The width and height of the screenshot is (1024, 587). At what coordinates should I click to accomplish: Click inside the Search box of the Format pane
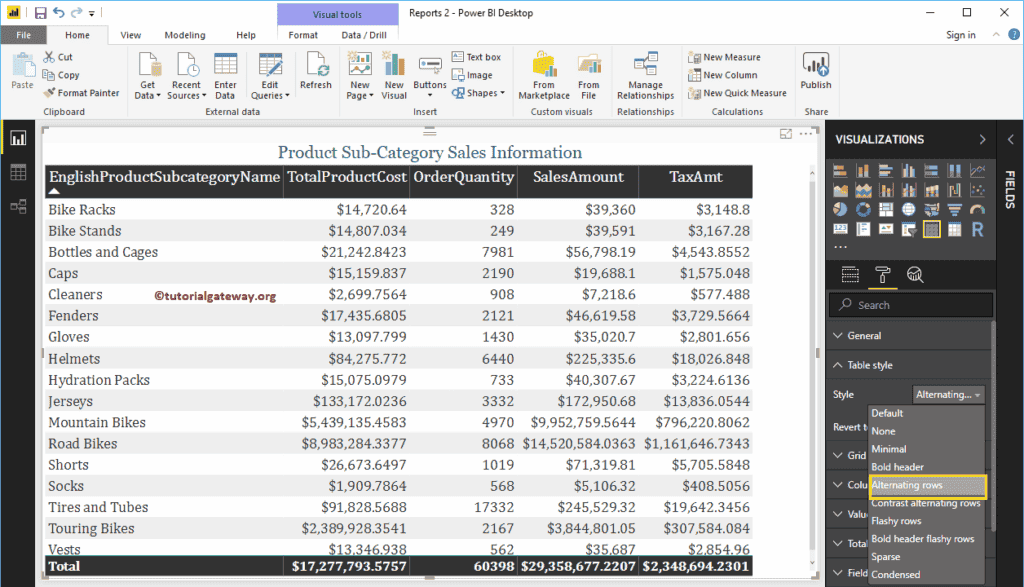910,304
